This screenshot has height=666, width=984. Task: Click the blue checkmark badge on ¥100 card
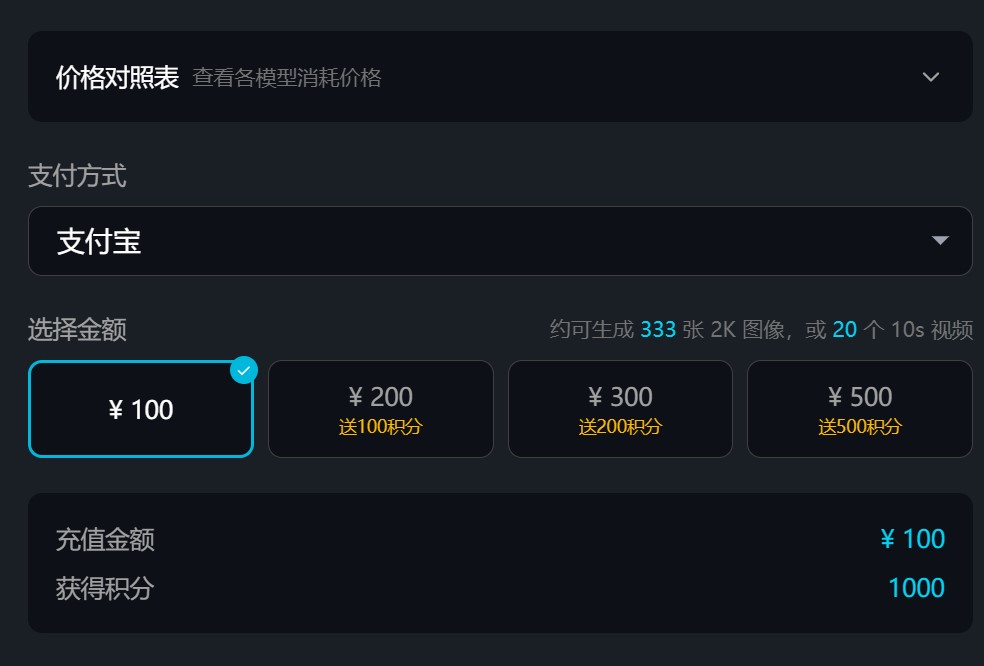click(241, 369)
